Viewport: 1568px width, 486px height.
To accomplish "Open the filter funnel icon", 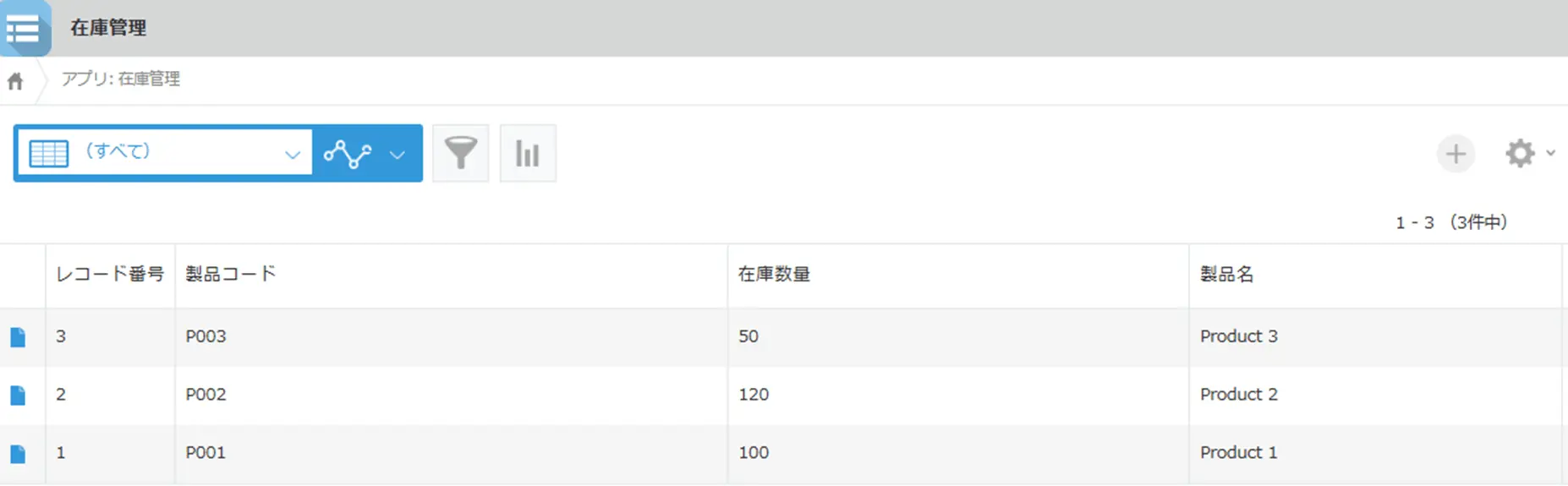I will point(460,153).
